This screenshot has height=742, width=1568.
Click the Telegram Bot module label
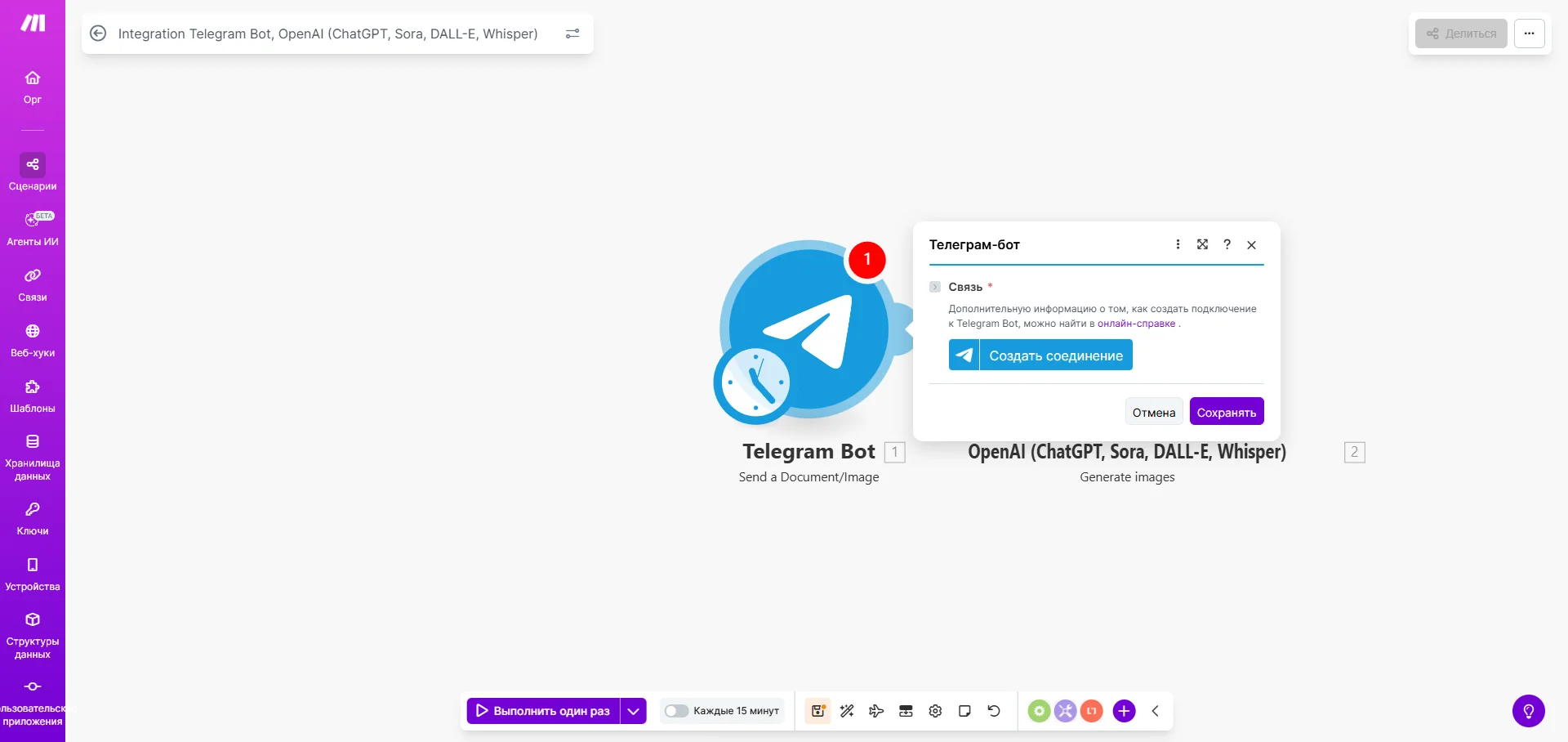808,451
